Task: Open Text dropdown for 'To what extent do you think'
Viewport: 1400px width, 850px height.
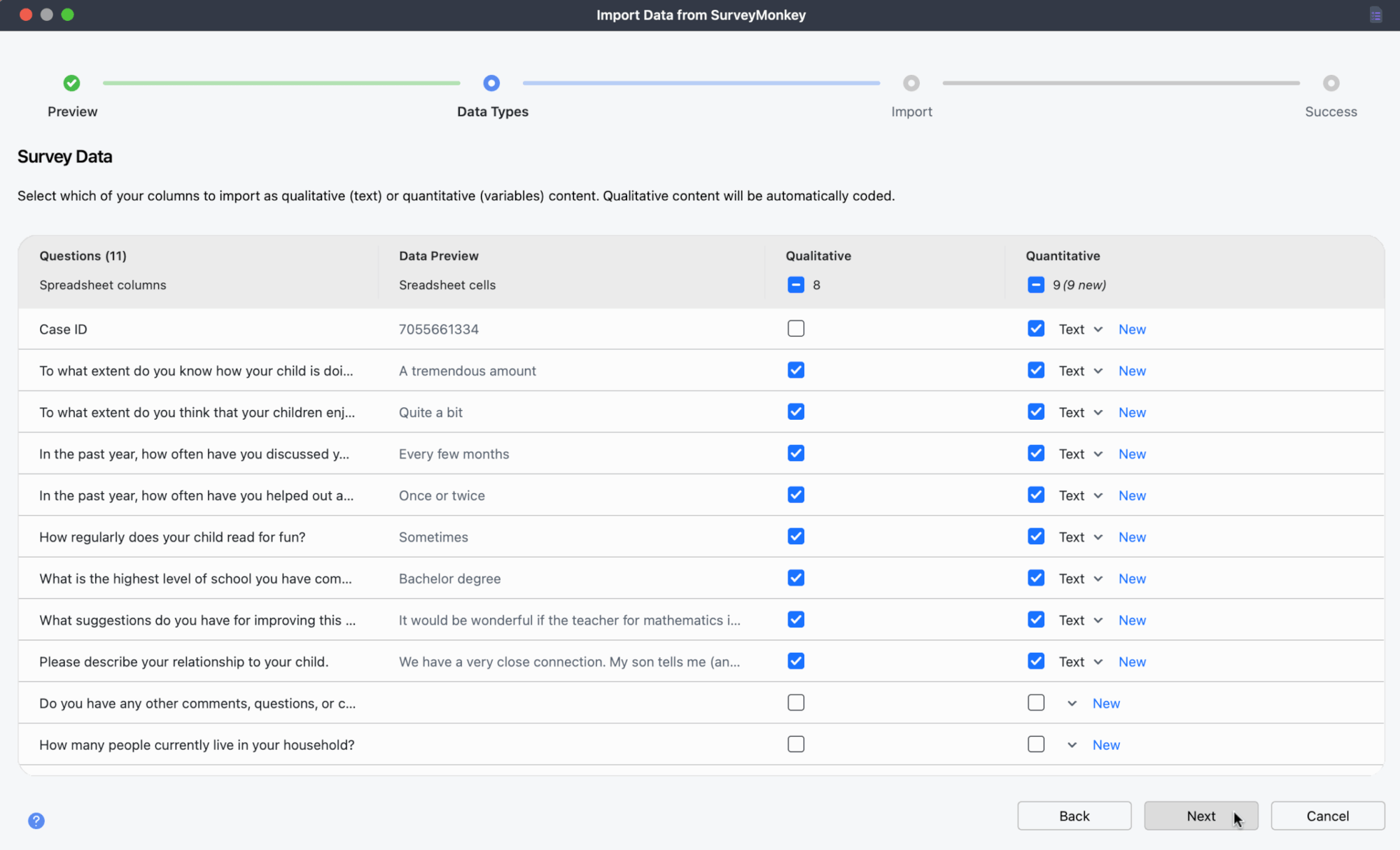Action: point(1081,413)
